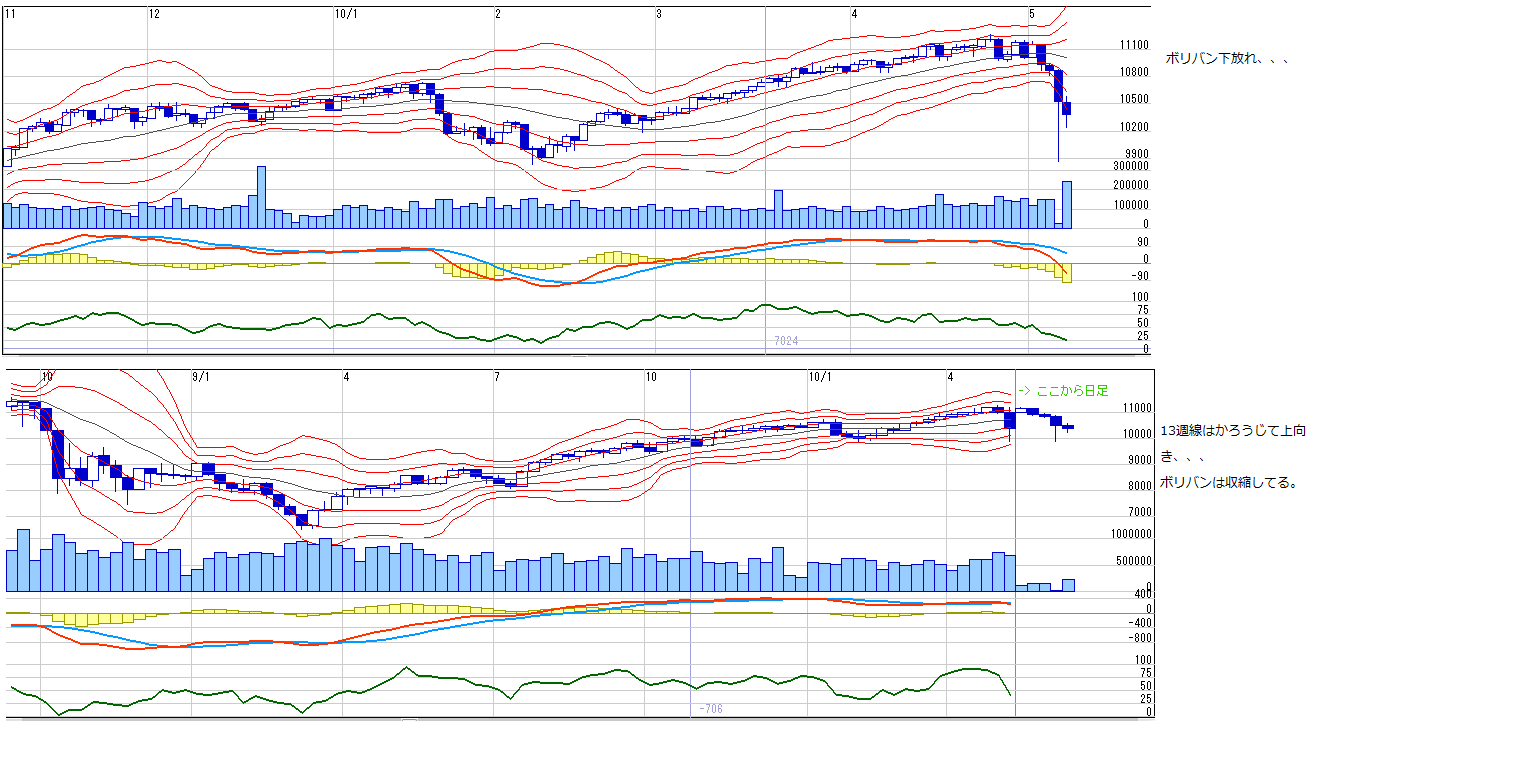The height and width of the screenshot is (768, 1516).
Task: Click the '11000' price label in lower chart
Action: pos(1138,409)
